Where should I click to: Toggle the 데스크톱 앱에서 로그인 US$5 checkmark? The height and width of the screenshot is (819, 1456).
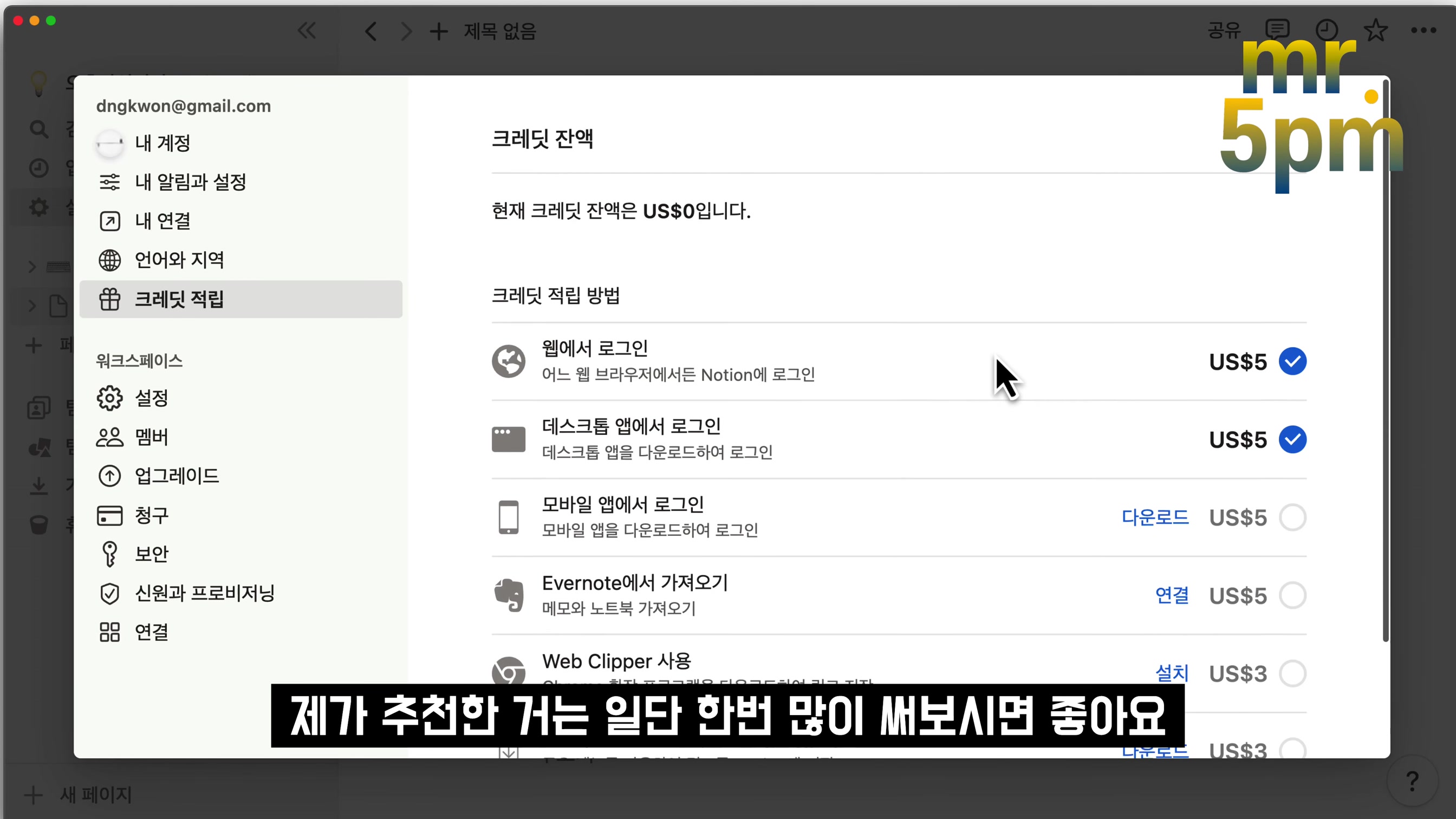click(x=1292, y=439)
